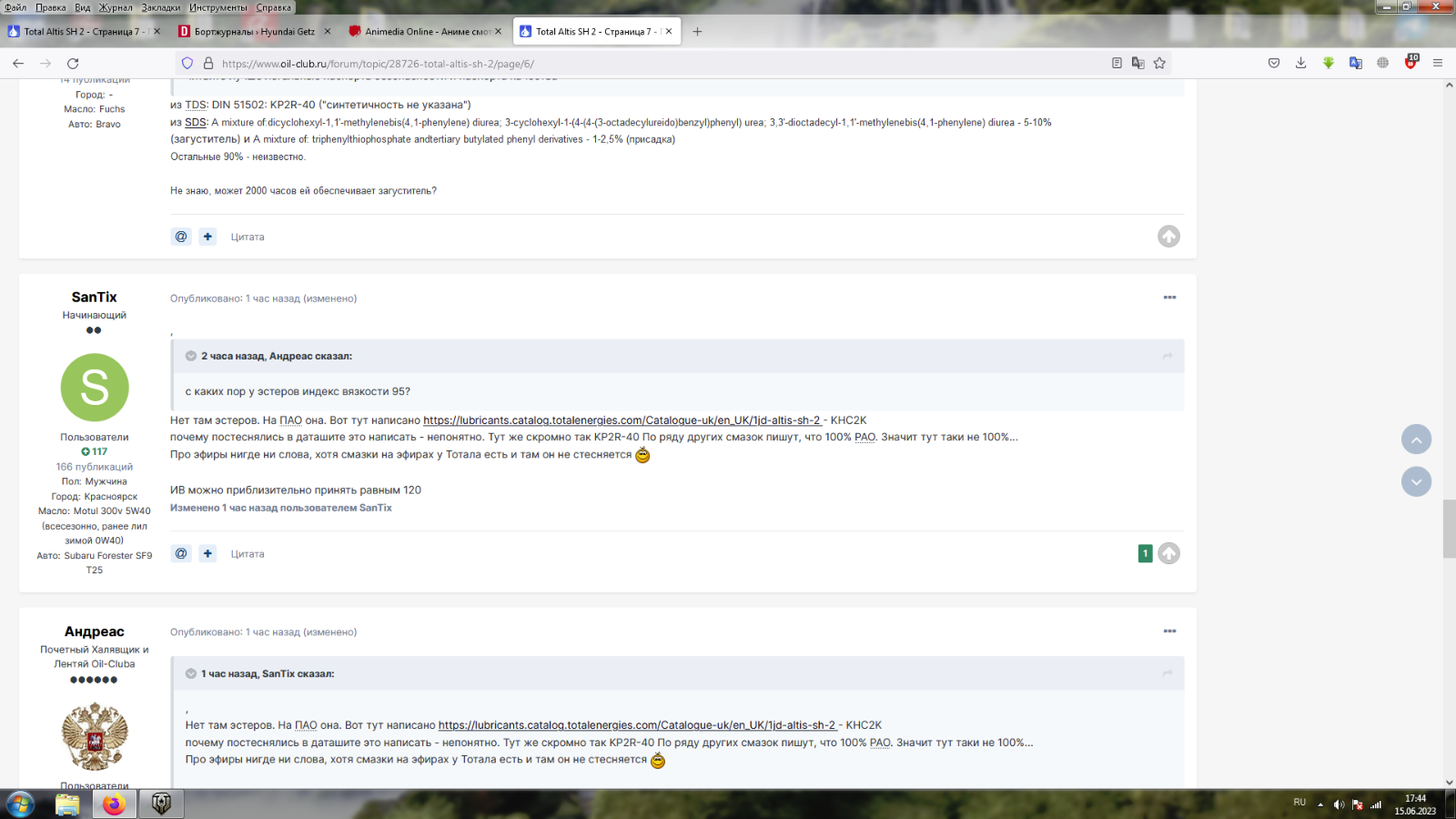Open SanTix 166 публикаций link
Viewport: 1456px width, 819px height.
(95, 467)
